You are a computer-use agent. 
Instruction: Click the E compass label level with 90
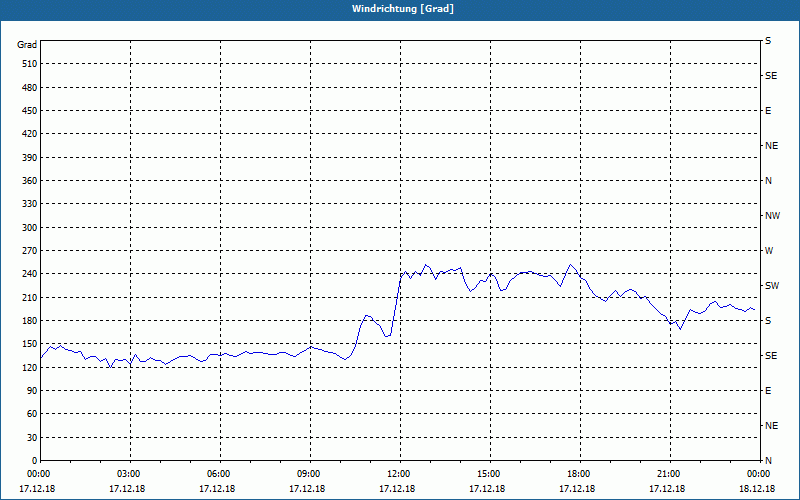point(768,391)
